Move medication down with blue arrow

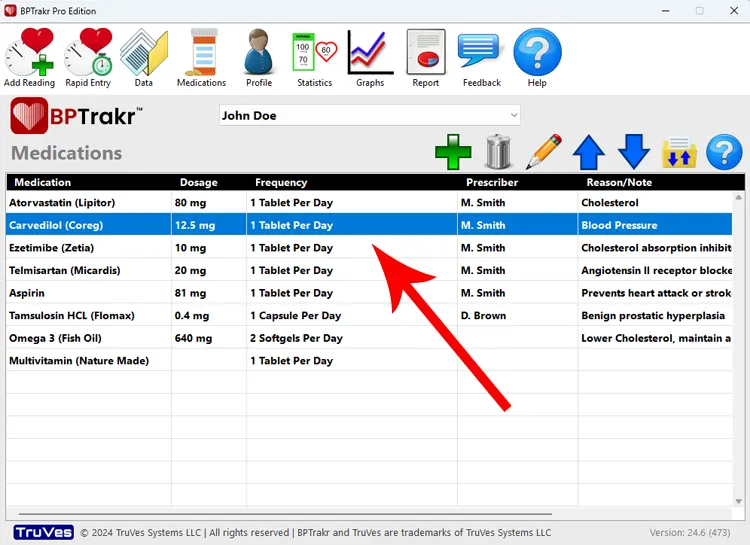tap(634, 153)
